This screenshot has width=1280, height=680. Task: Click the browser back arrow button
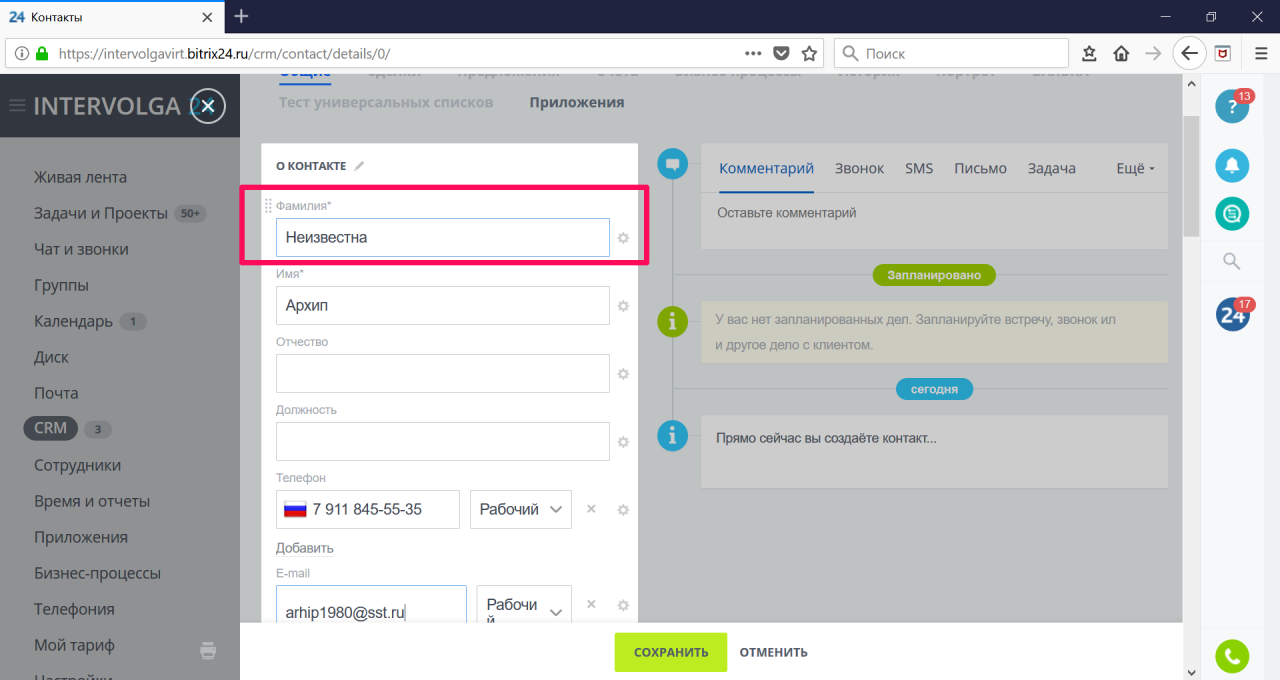[x=1188, y=53]
